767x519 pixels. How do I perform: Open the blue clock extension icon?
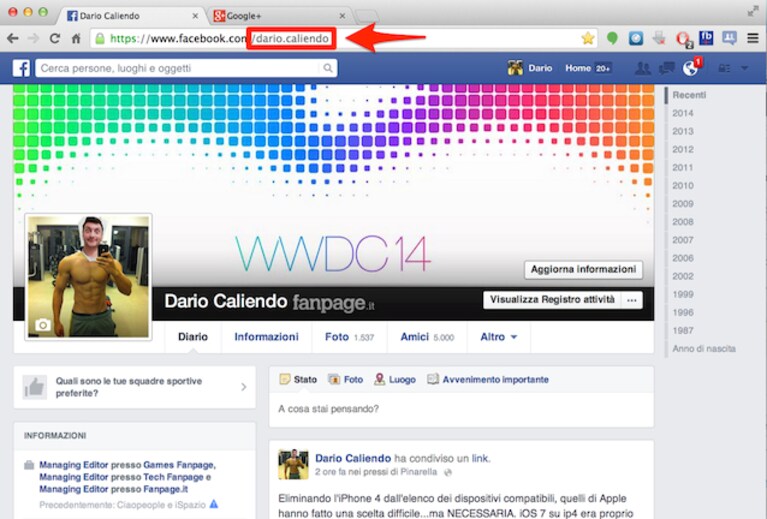pos(635,38)
